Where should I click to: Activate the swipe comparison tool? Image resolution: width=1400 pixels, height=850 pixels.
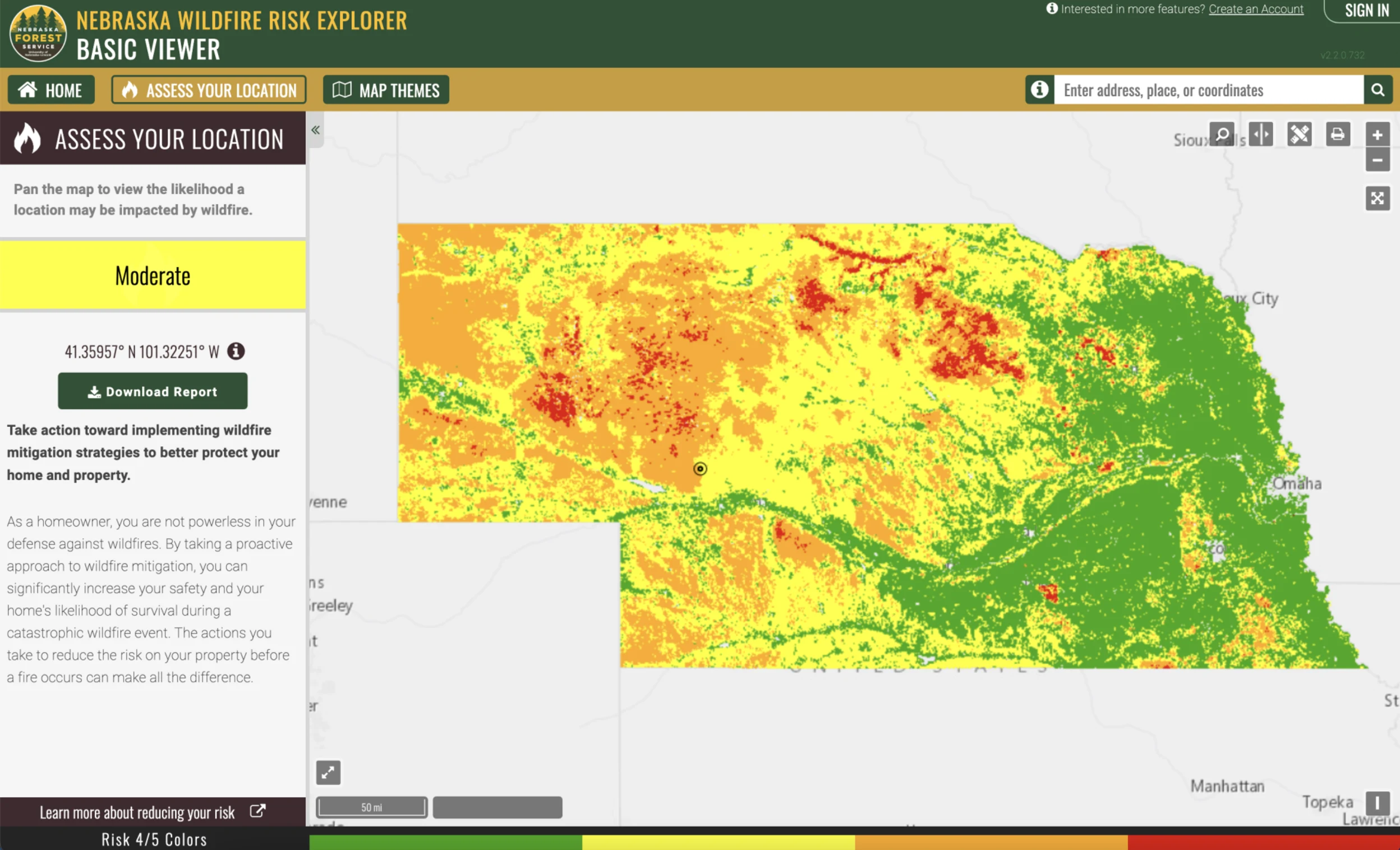click(1261, 134)
